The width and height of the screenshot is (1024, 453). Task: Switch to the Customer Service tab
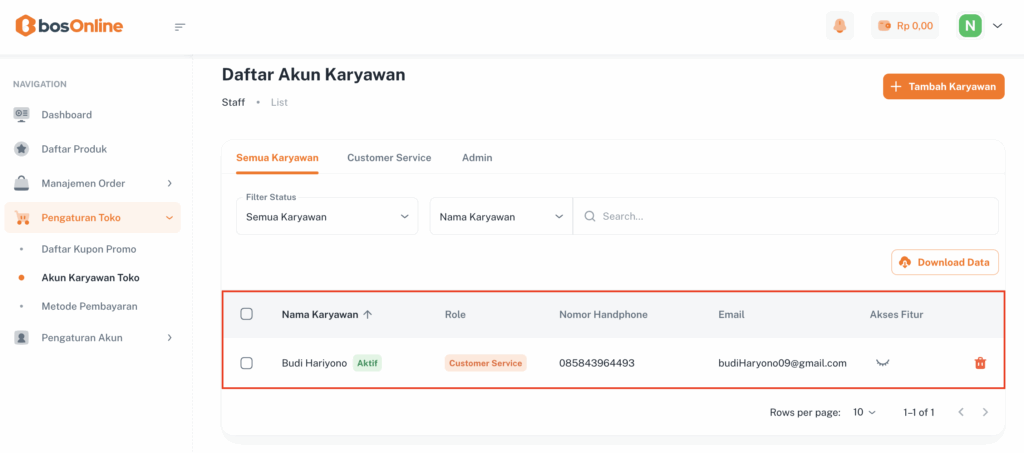[x=389, y=158]
